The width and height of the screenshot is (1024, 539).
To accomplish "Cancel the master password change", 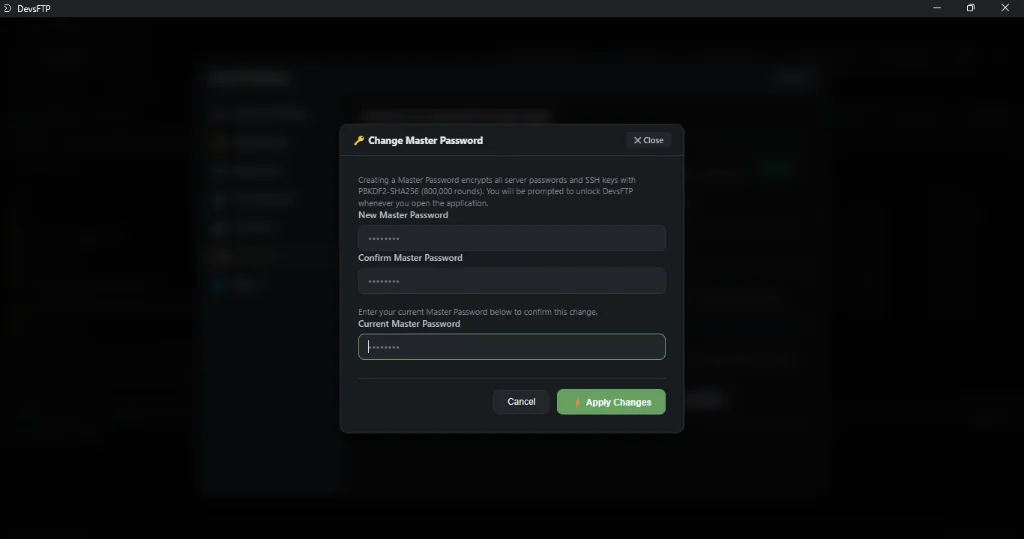I will 521,402.
